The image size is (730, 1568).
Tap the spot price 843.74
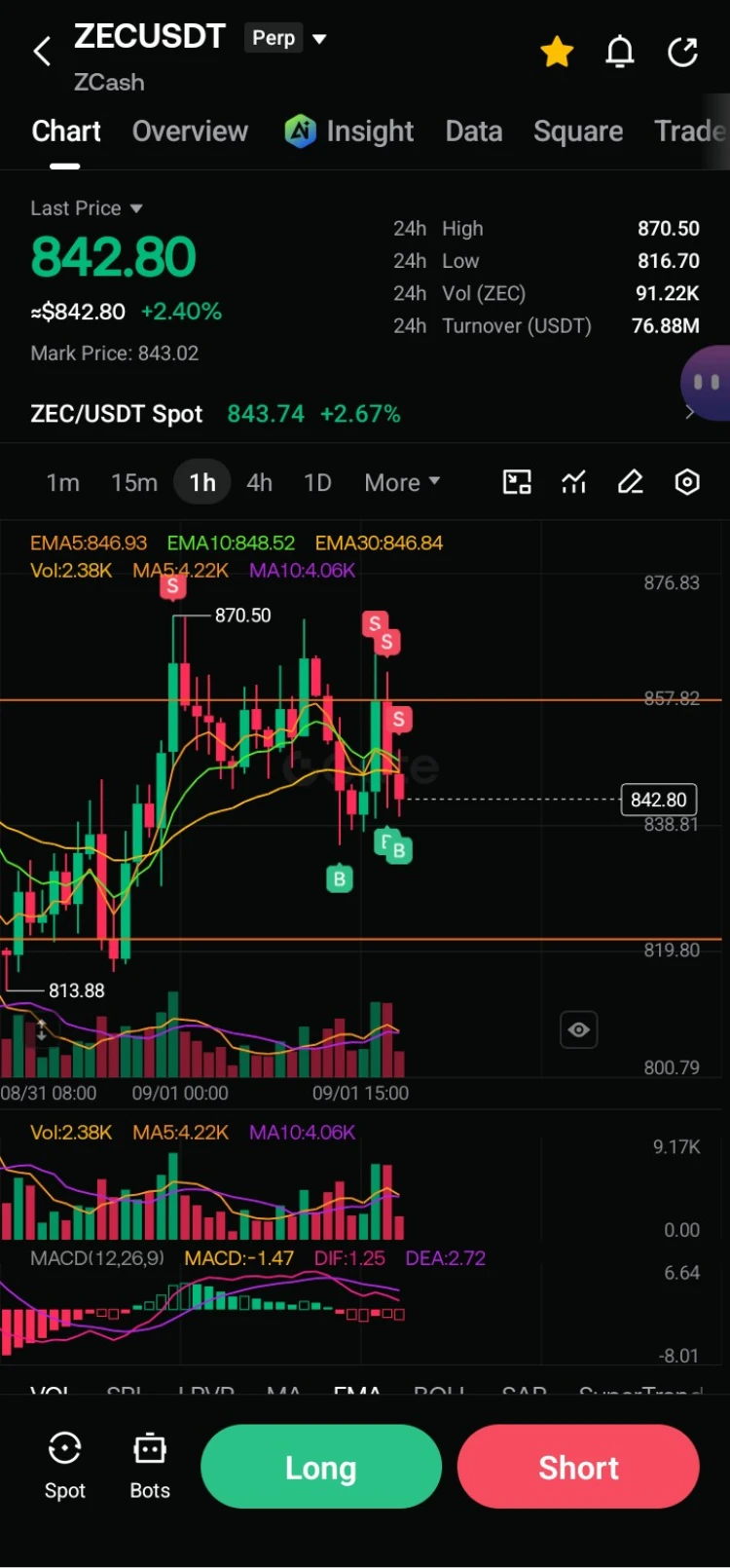pyautogui.click(x=266, y=414)
